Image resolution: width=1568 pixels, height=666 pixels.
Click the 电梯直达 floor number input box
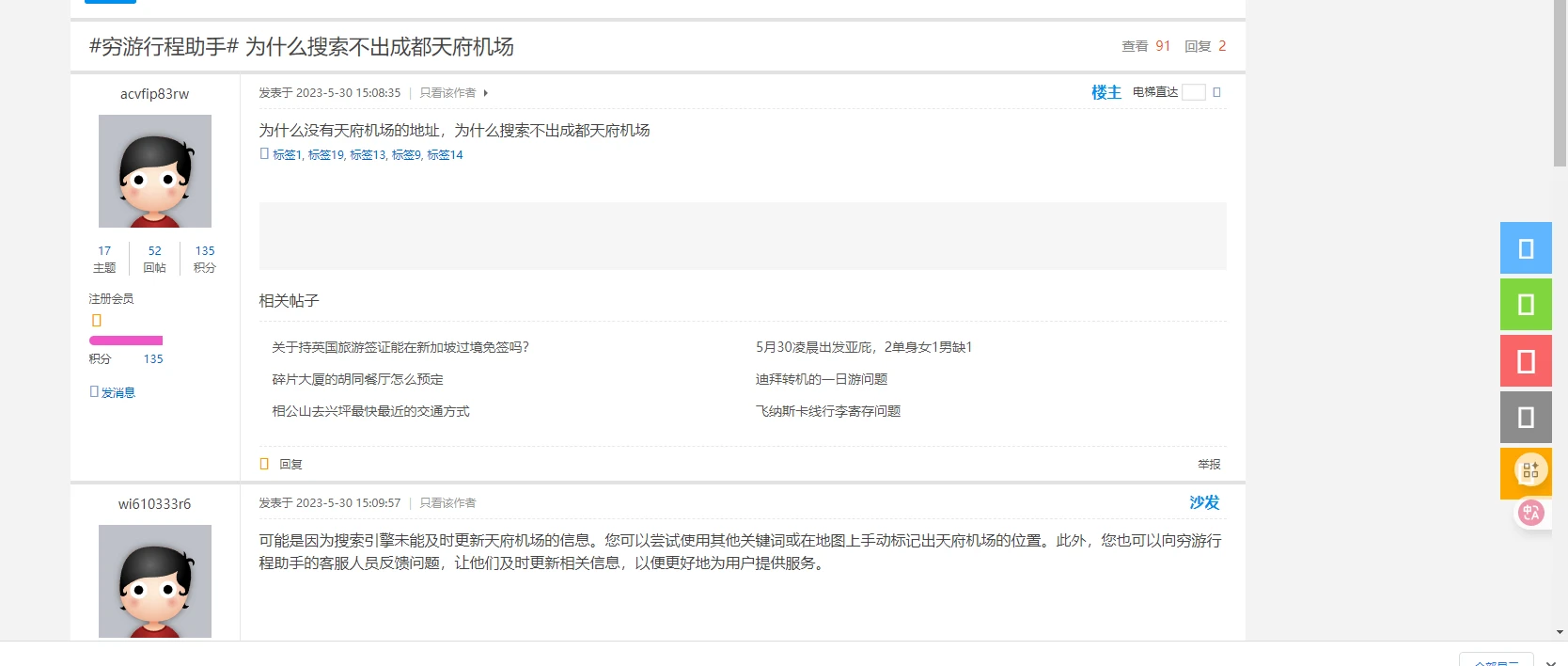1193,92
